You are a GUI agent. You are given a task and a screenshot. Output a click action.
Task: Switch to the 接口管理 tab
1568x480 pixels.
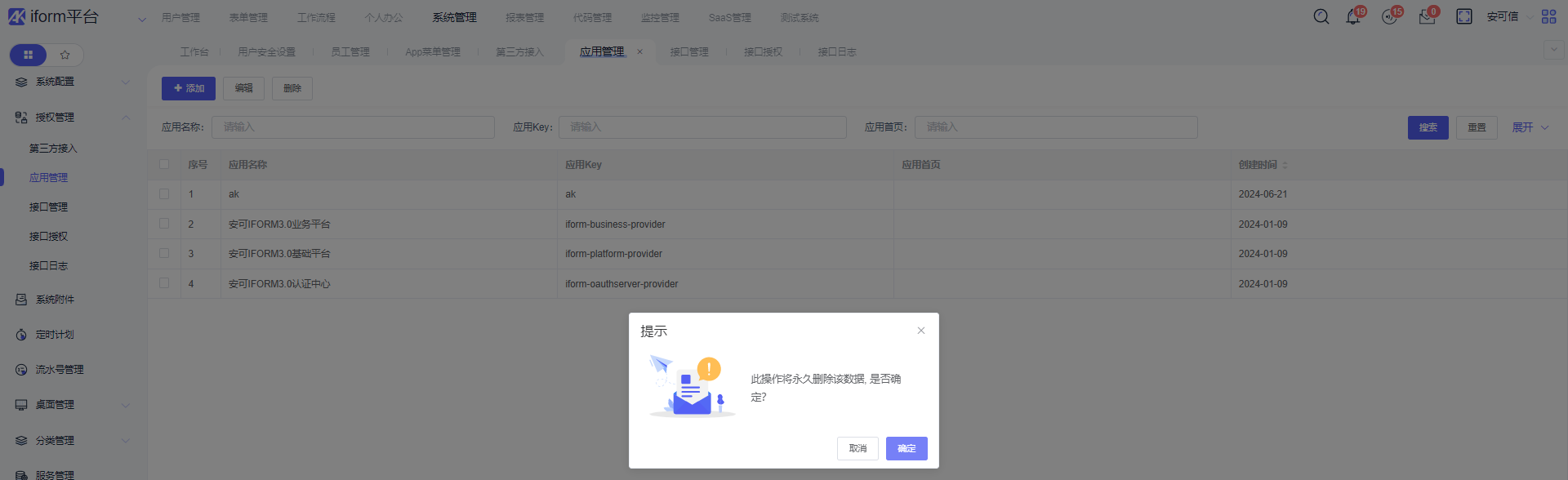[688, 52]
